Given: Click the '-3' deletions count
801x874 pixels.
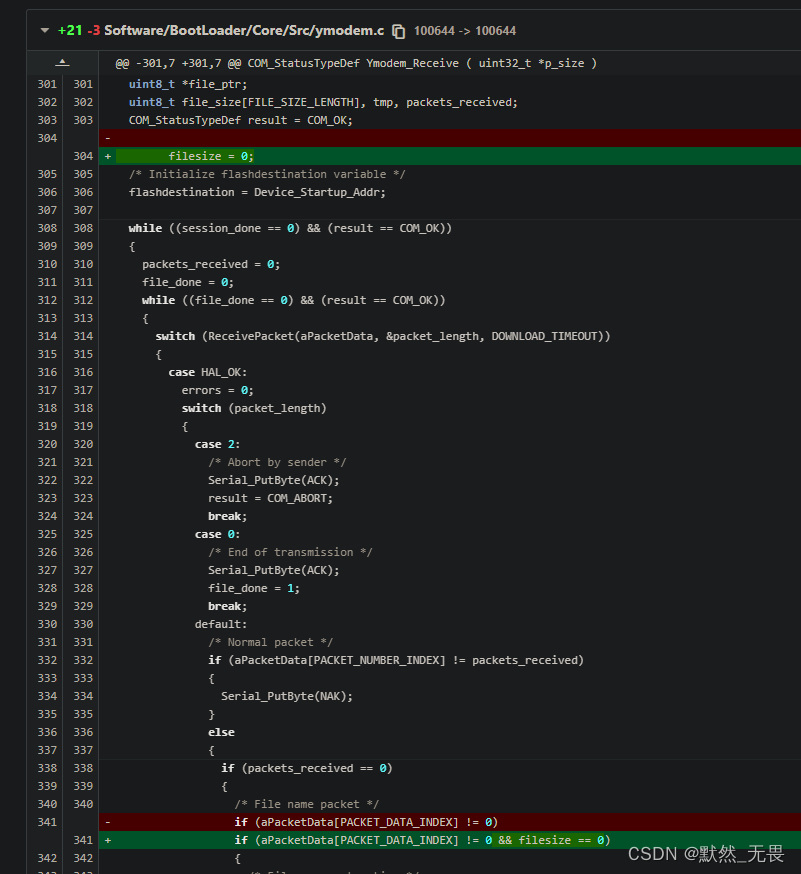Looking at the screenshot, I should coord(94,31).
